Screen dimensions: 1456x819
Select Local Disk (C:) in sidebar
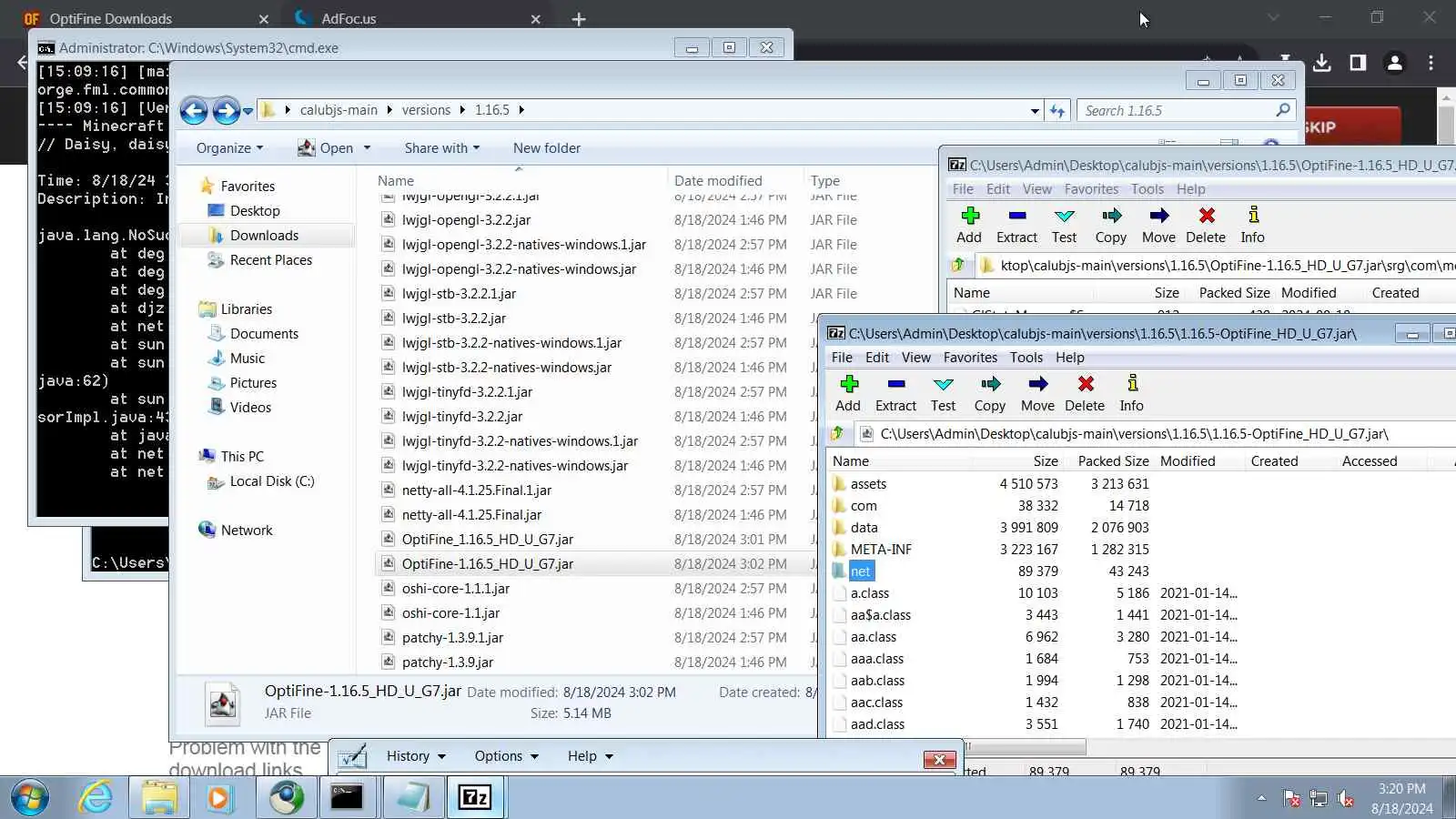272,481
